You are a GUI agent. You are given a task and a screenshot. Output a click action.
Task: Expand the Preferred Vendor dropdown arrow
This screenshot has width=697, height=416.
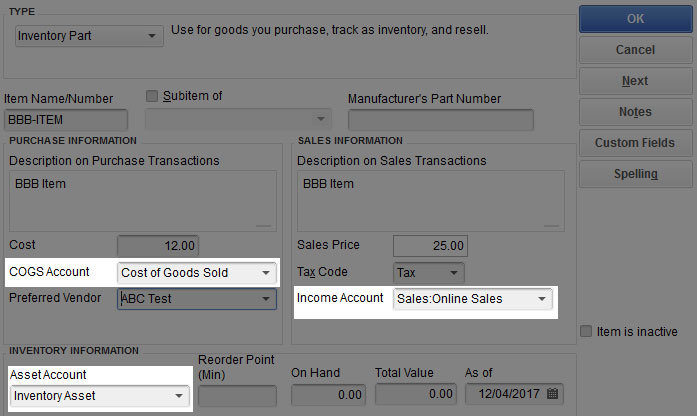266,299
